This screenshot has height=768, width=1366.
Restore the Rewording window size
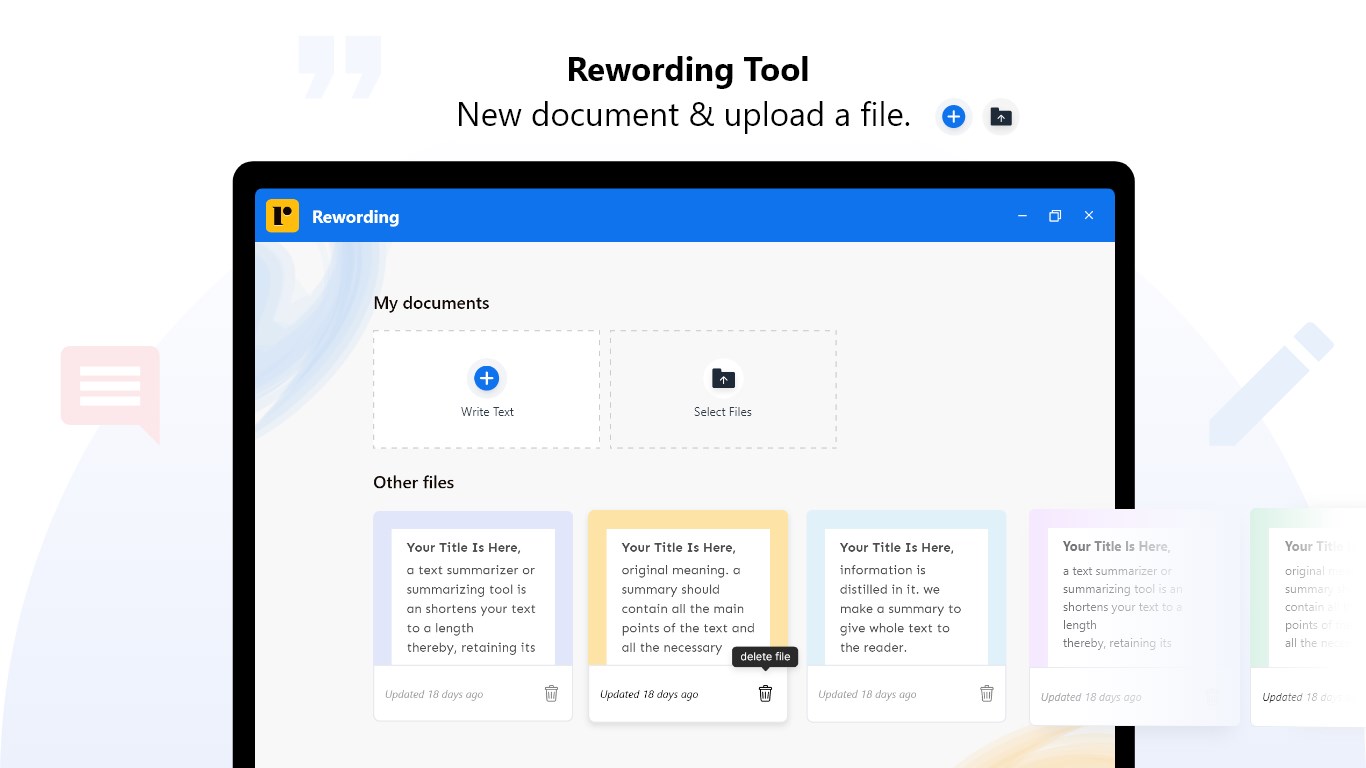click(x=1054, y=216)
